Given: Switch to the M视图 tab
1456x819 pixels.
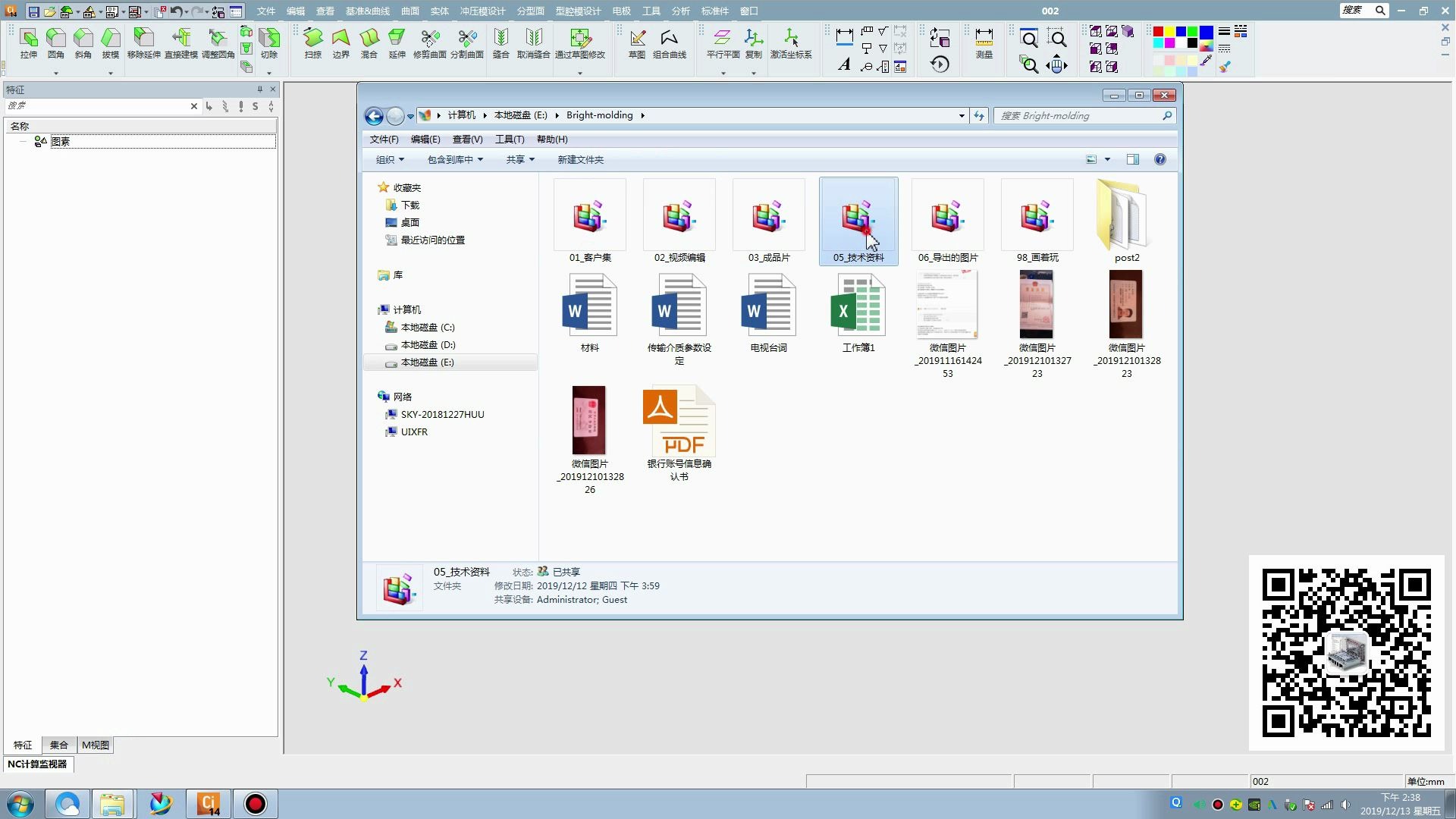Looking at the screenshot, I should pos(96,745).
